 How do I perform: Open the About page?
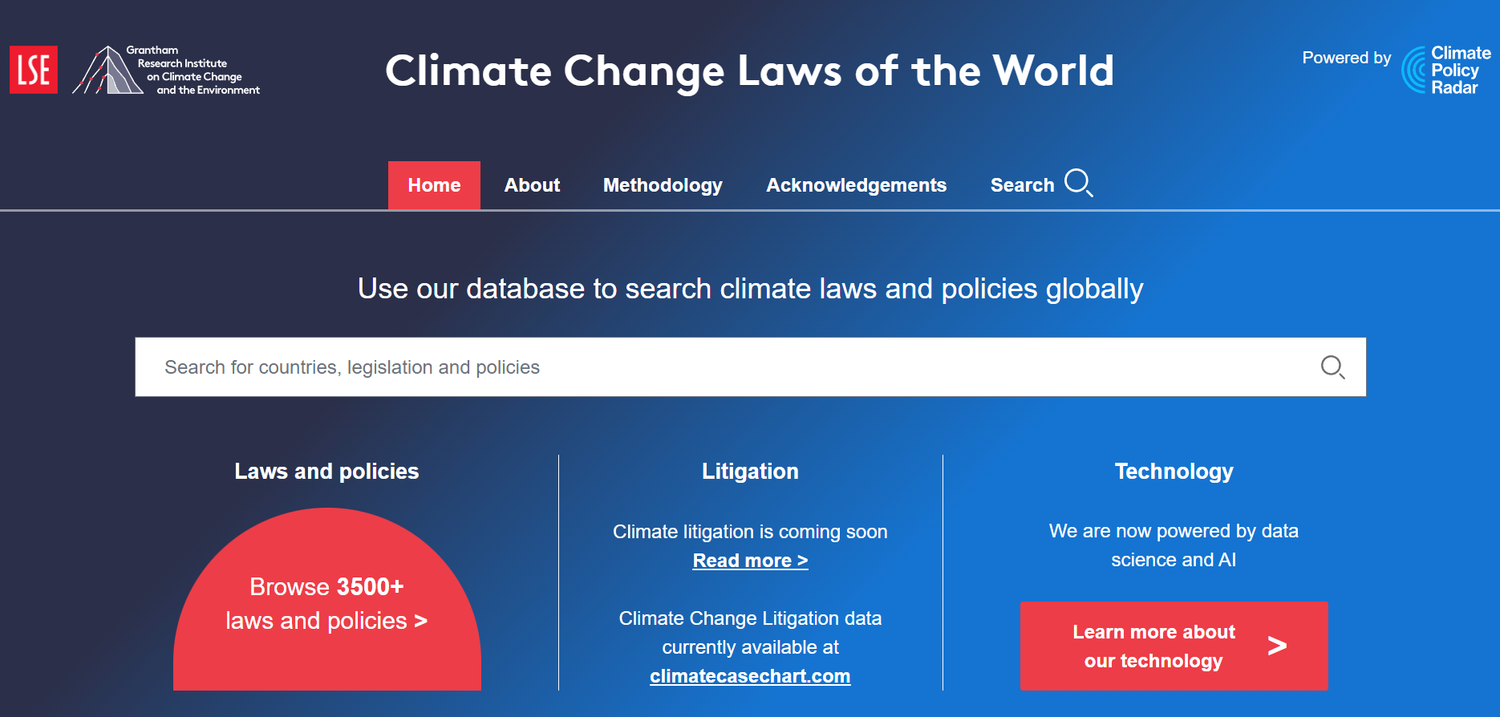pyautogui.click(x=532, y=185)
